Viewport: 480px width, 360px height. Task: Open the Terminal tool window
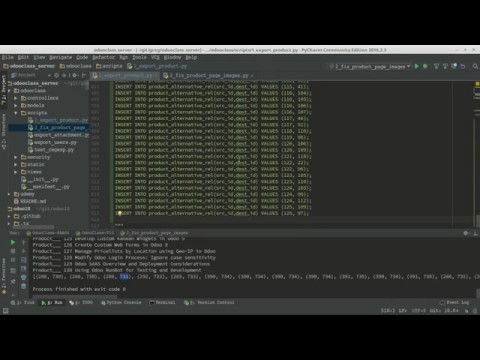pos(162,302)
